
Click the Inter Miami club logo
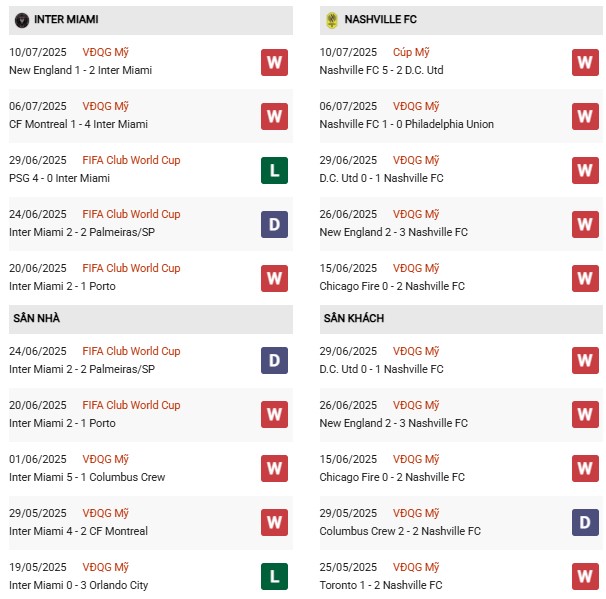[x=20, y=20]
